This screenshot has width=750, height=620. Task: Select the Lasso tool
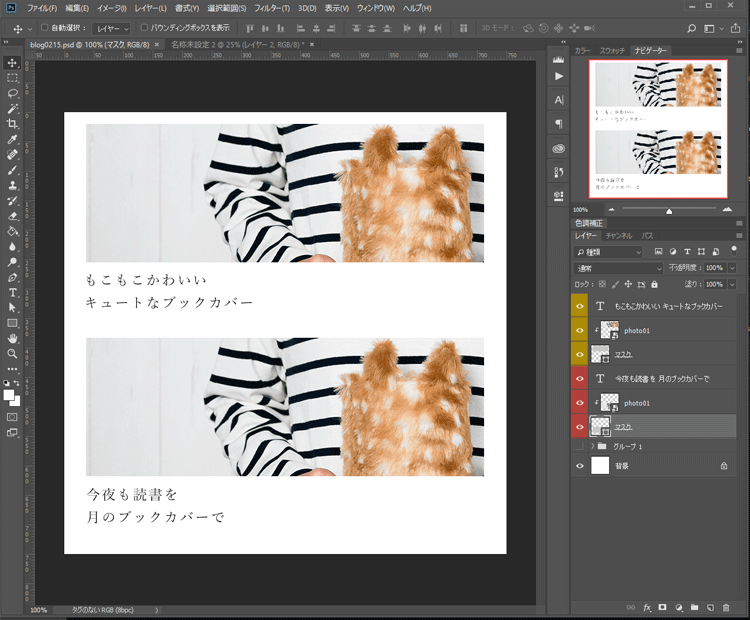pyautogui.click(x=12, y=93)
